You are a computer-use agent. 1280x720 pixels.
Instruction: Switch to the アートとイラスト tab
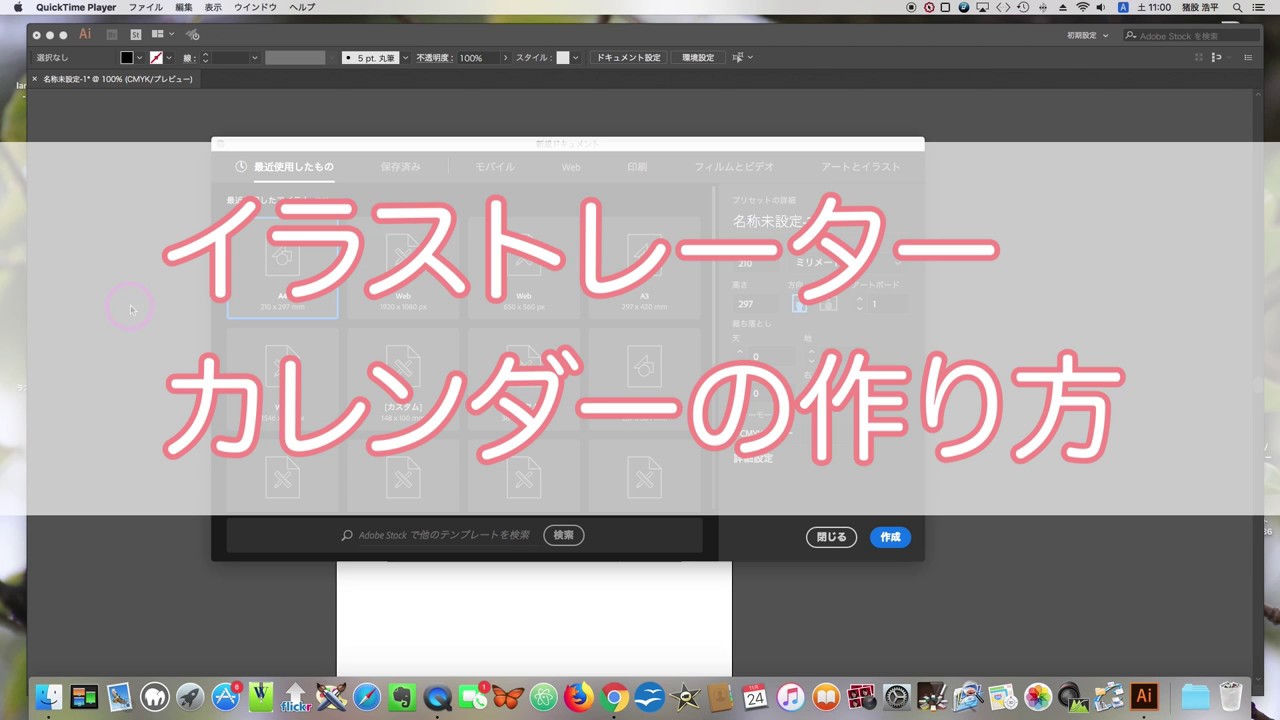[860, 167]
